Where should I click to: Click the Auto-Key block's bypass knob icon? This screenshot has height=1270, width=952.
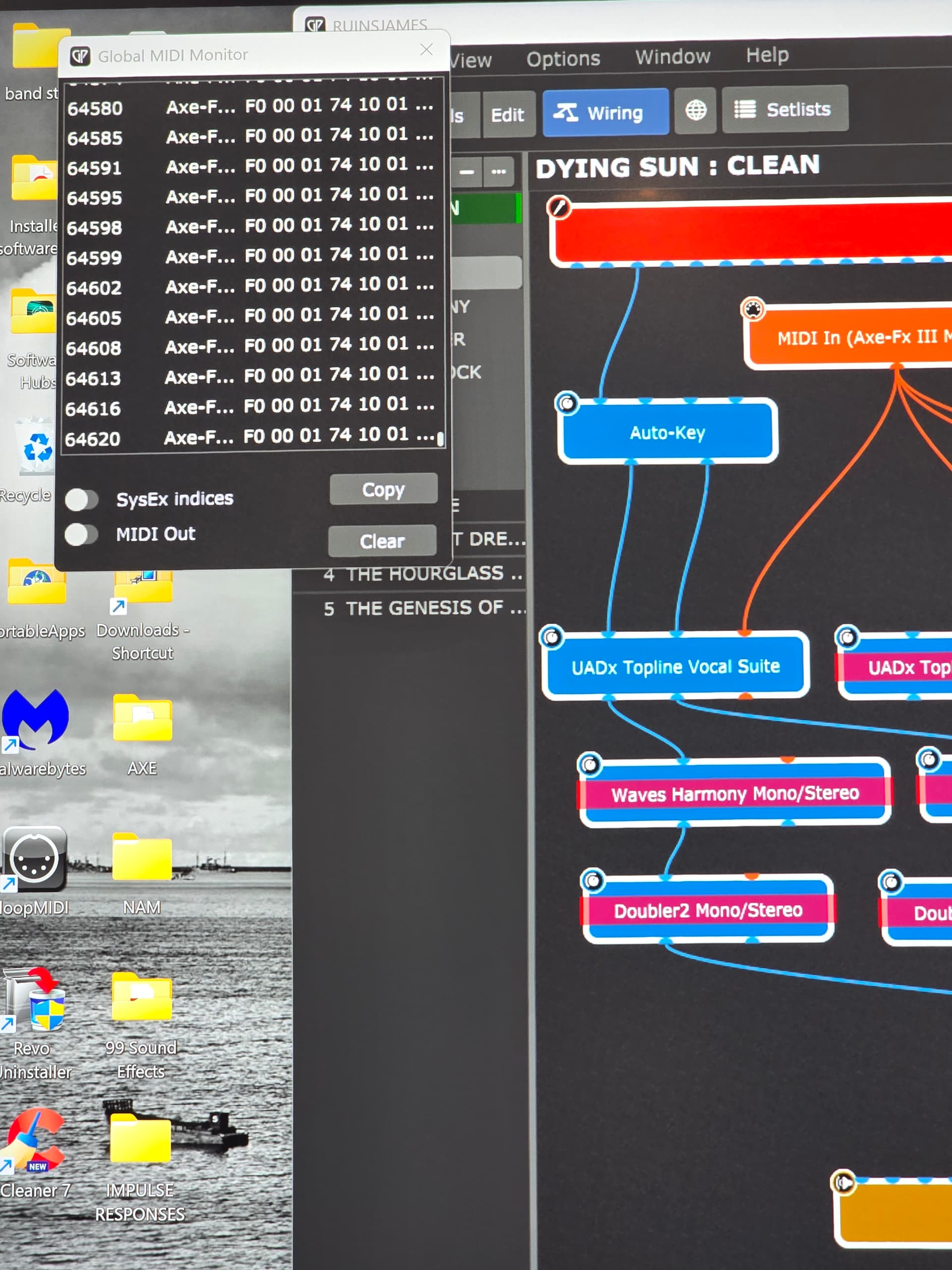(567, 403)
